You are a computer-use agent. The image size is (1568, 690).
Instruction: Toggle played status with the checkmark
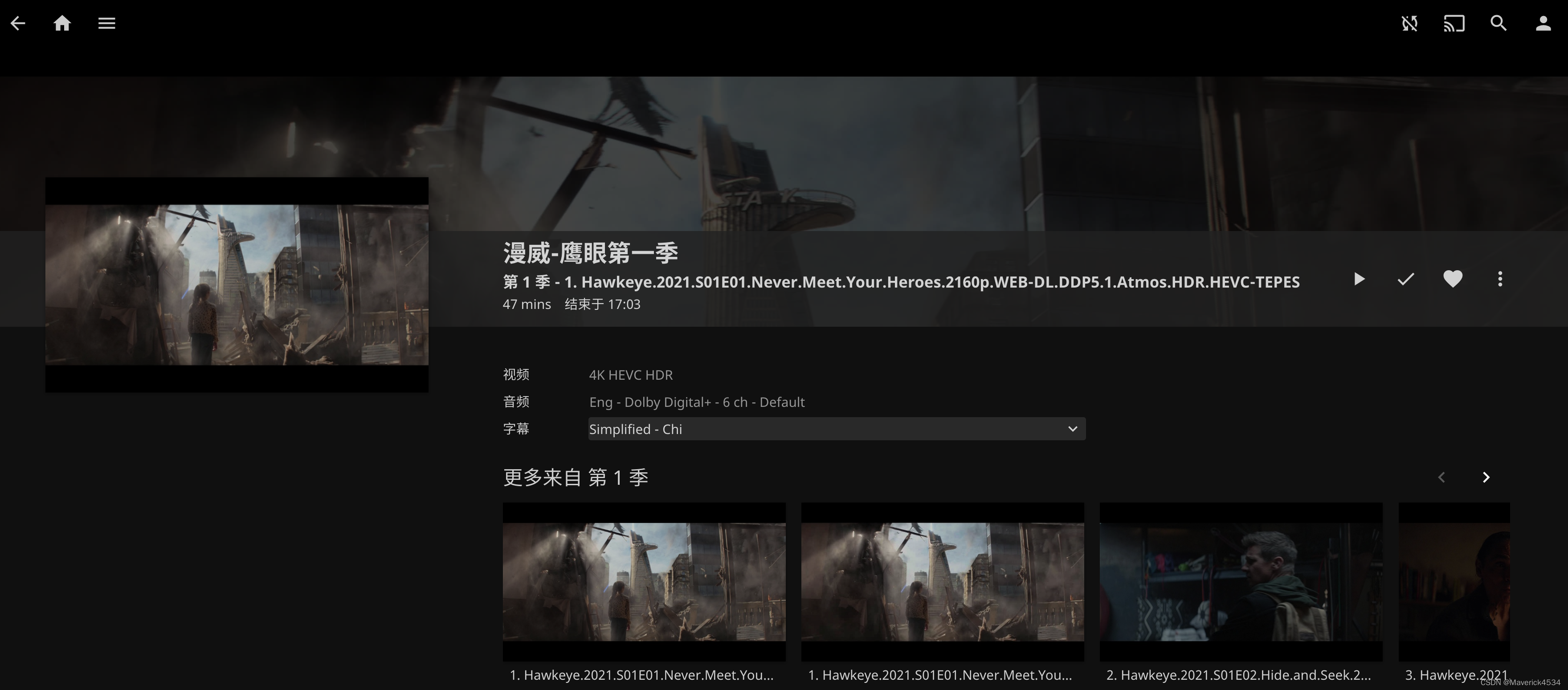coord(1405,279)
